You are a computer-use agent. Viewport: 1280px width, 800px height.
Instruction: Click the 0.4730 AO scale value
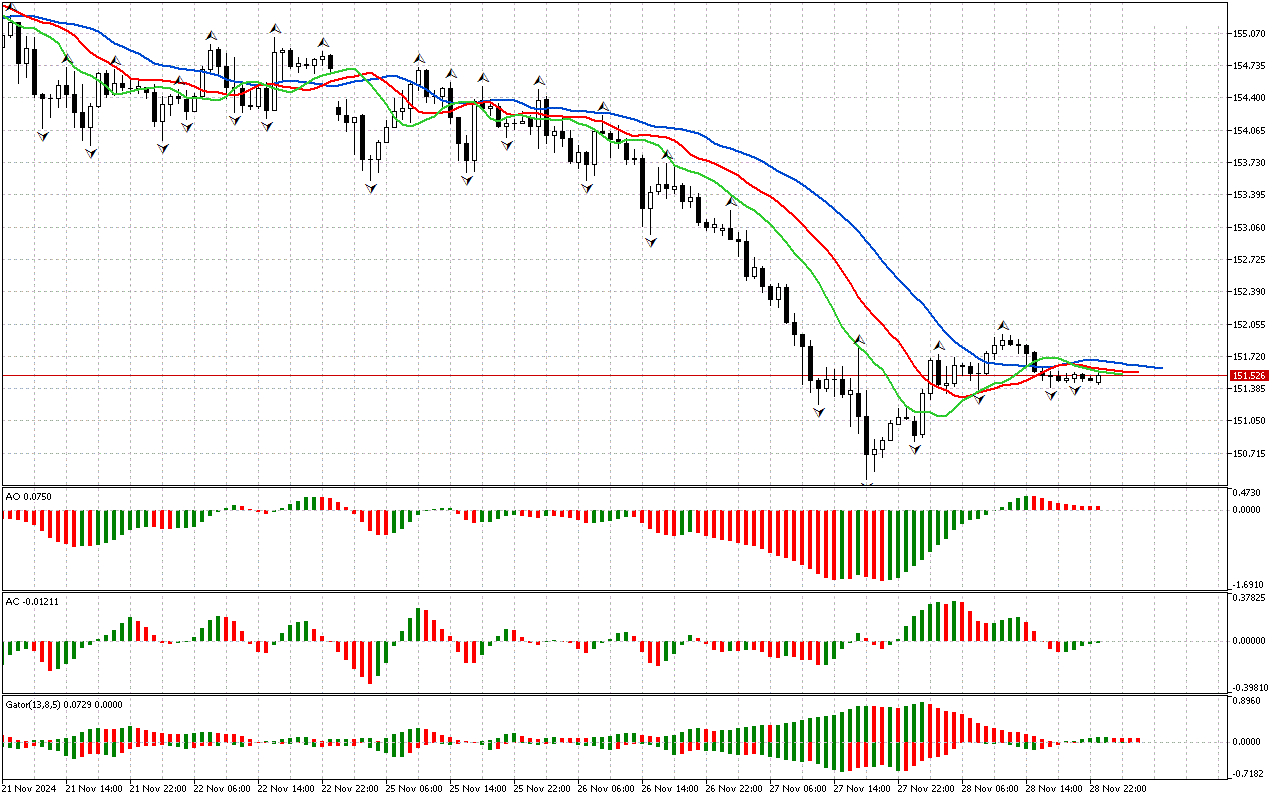[1248, 493]
